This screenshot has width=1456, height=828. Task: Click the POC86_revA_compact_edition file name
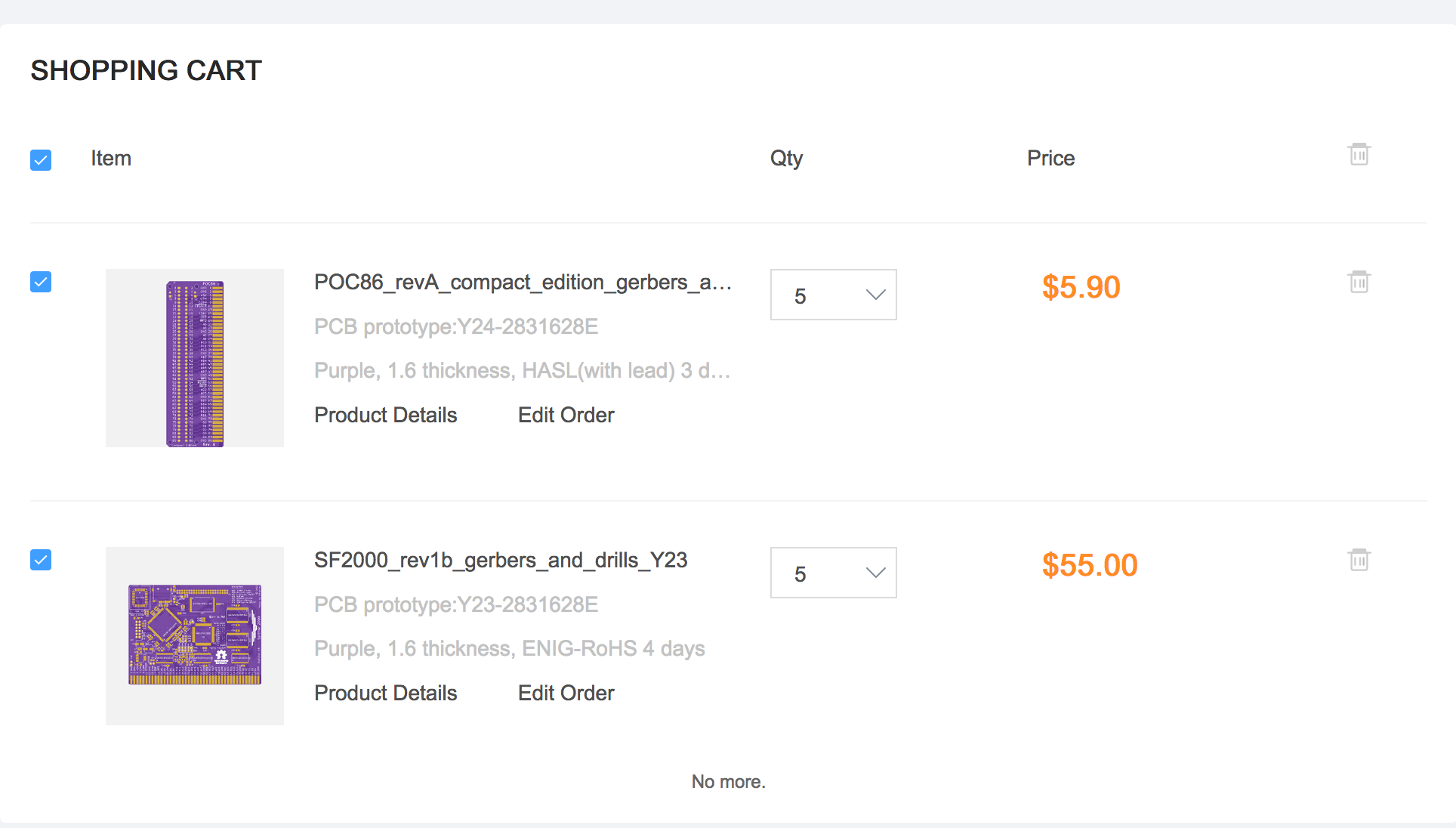click(x=523, y=283)
